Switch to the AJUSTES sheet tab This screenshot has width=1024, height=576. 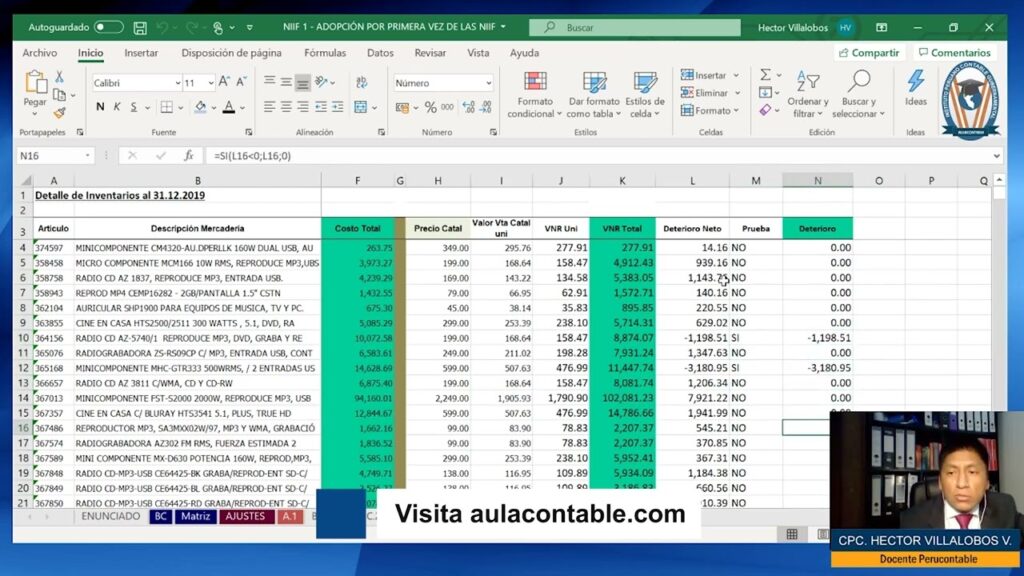coord(244,517)
